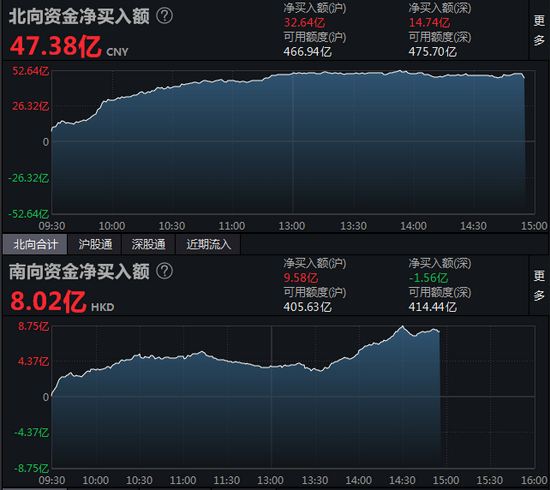Click southbound 可用额度(深) value 414.44亿
The height and width of the screenshot is (490, 550).
tap(432, 307)
